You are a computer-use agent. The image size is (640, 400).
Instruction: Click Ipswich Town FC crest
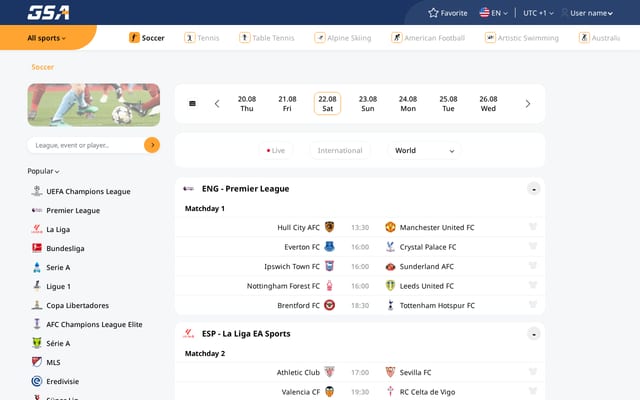click(x=329, y=266)
